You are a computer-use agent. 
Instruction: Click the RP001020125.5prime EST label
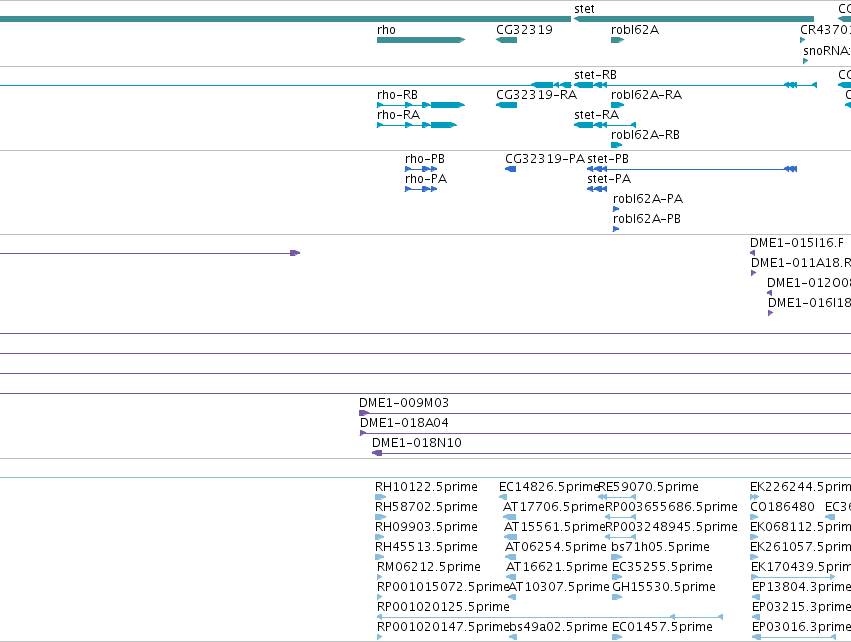[x=443, y=607]
